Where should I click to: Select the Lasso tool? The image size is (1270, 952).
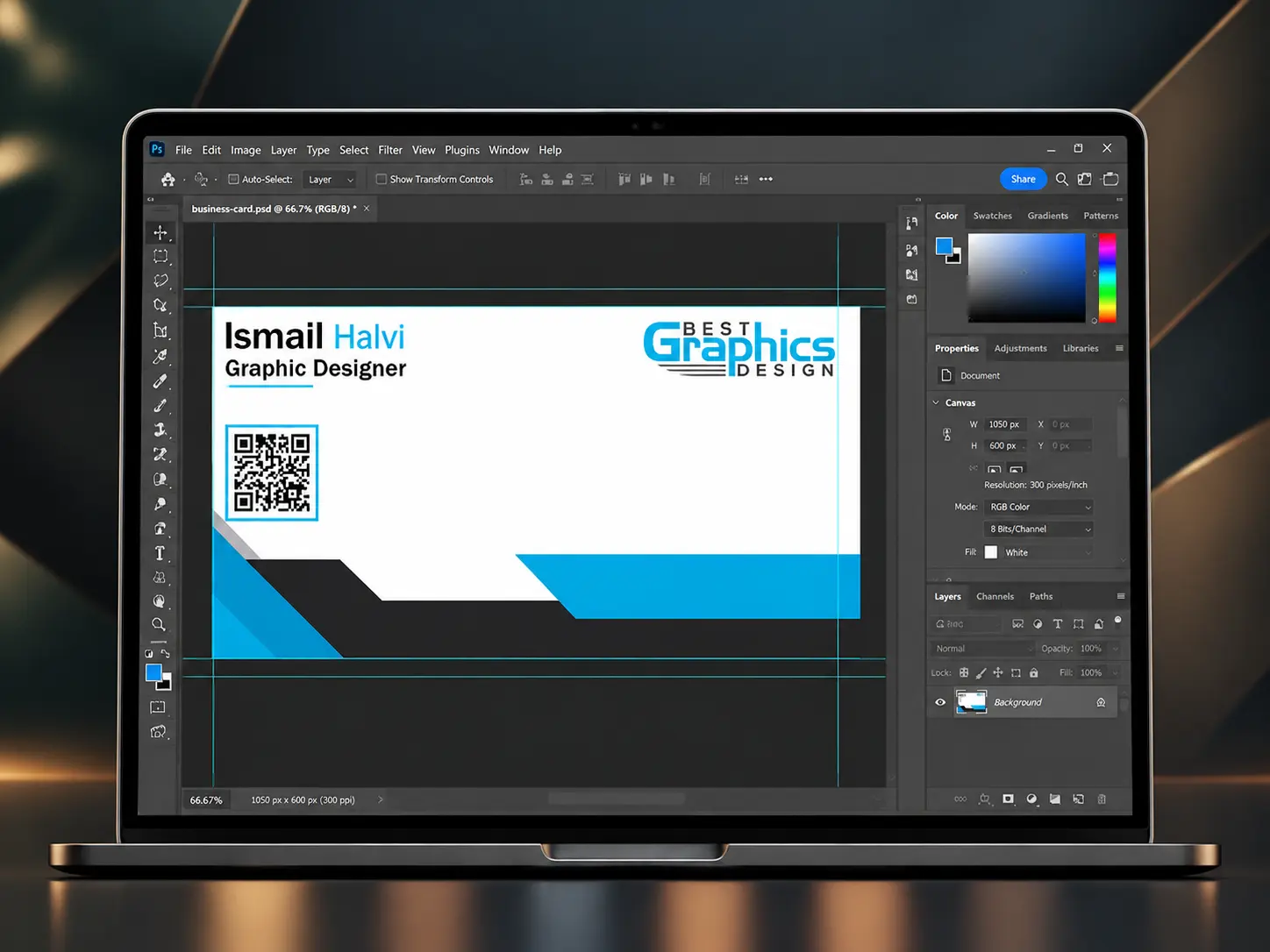coord(161,281)
